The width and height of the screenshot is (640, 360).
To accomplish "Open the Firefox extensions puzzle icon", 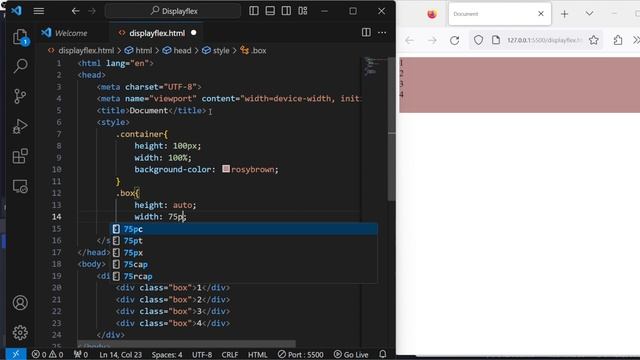I will click(x=618, y=40).
